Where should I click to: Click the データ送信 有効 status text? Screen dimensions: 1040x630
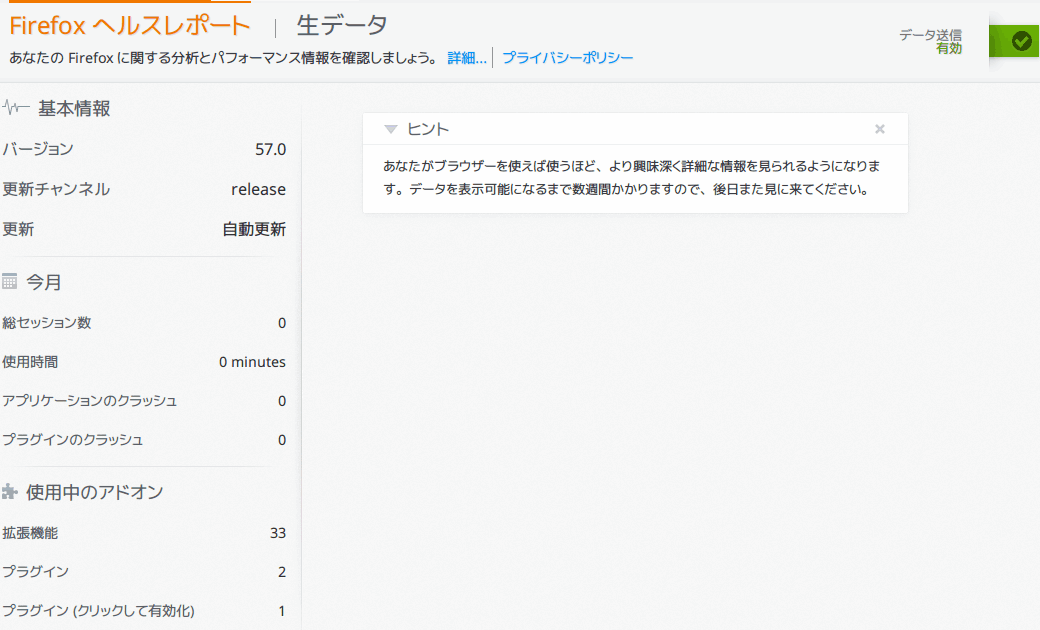(931, 41)
